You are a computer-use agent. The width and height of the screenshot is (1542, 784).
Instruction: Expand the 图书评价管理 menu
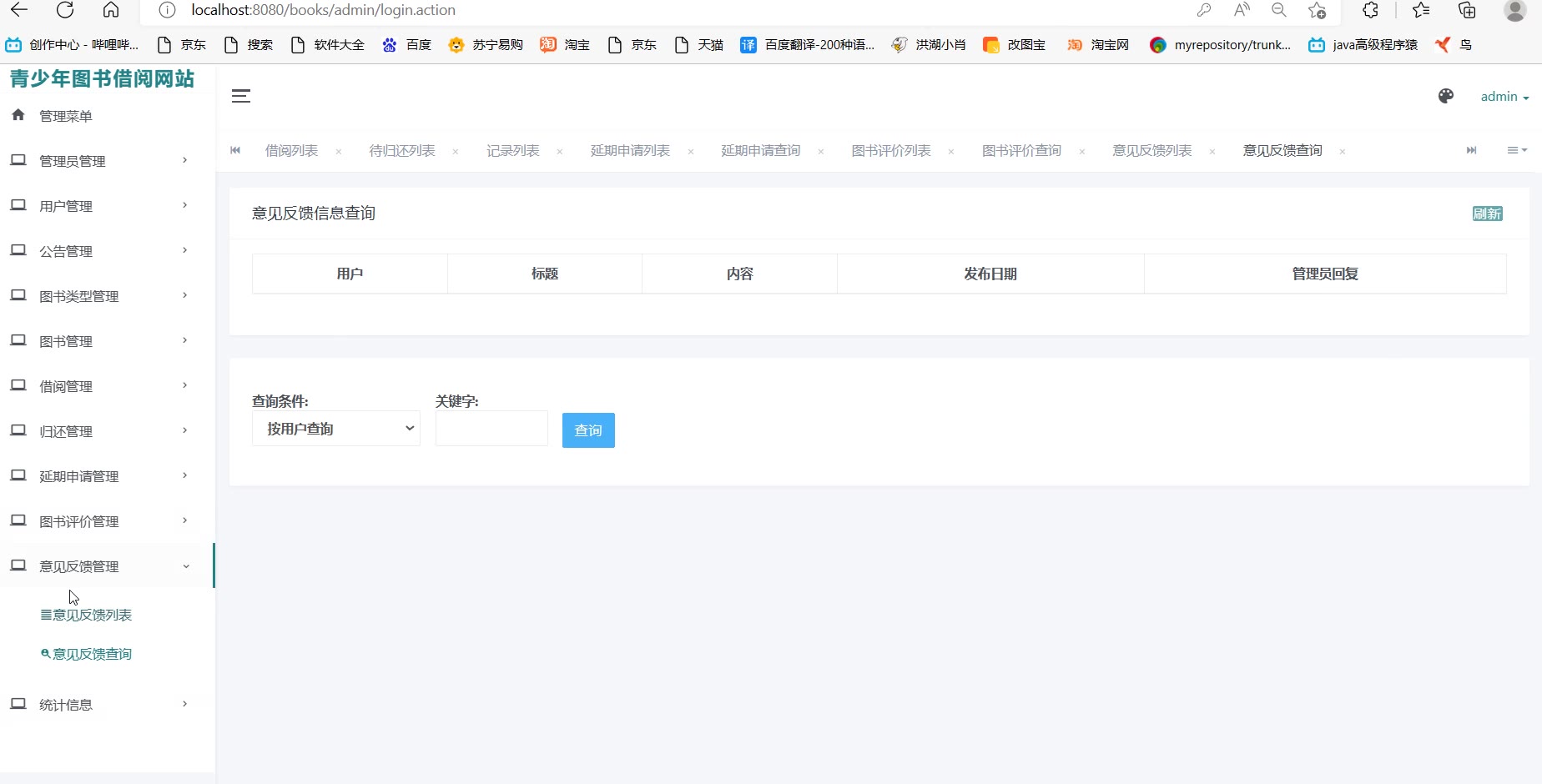(107, 521)
